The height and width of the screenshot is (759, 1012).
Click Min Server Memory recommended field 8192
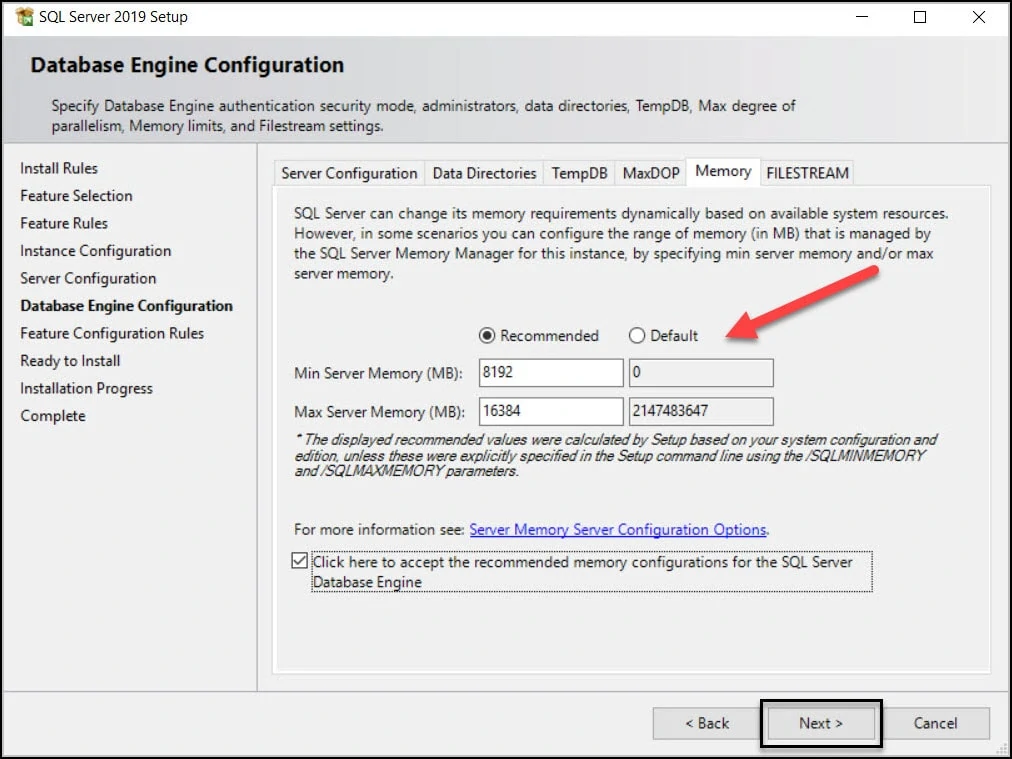click(551, 372)
